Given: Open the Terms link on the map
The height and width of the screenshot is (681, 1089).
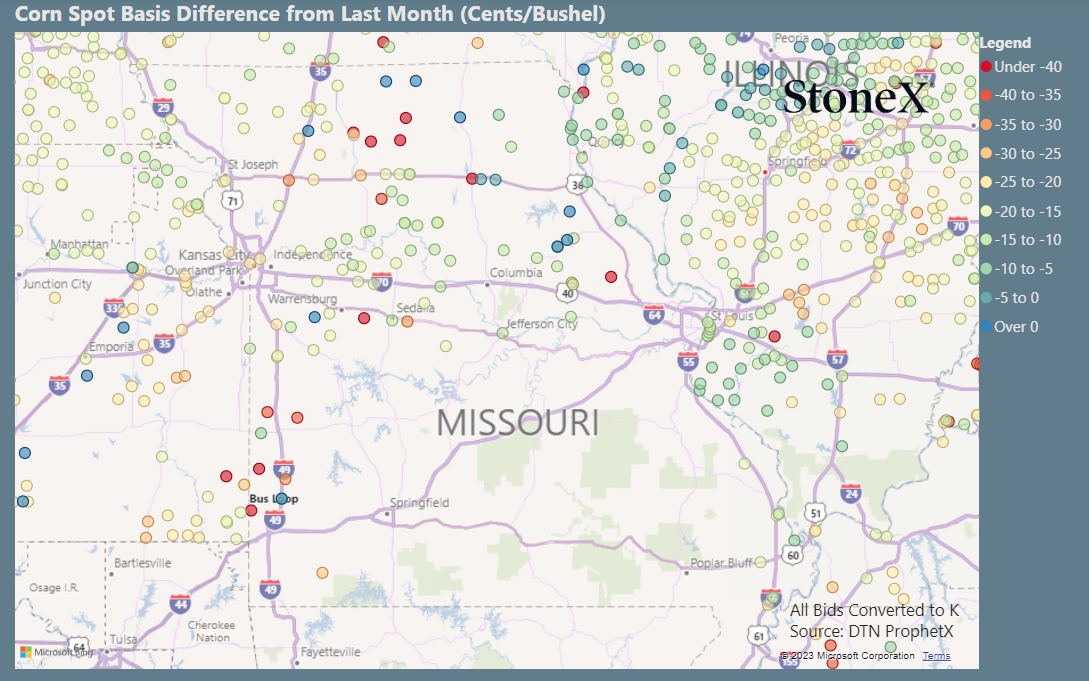Looking at the screenshot, I should coord(936,656).
